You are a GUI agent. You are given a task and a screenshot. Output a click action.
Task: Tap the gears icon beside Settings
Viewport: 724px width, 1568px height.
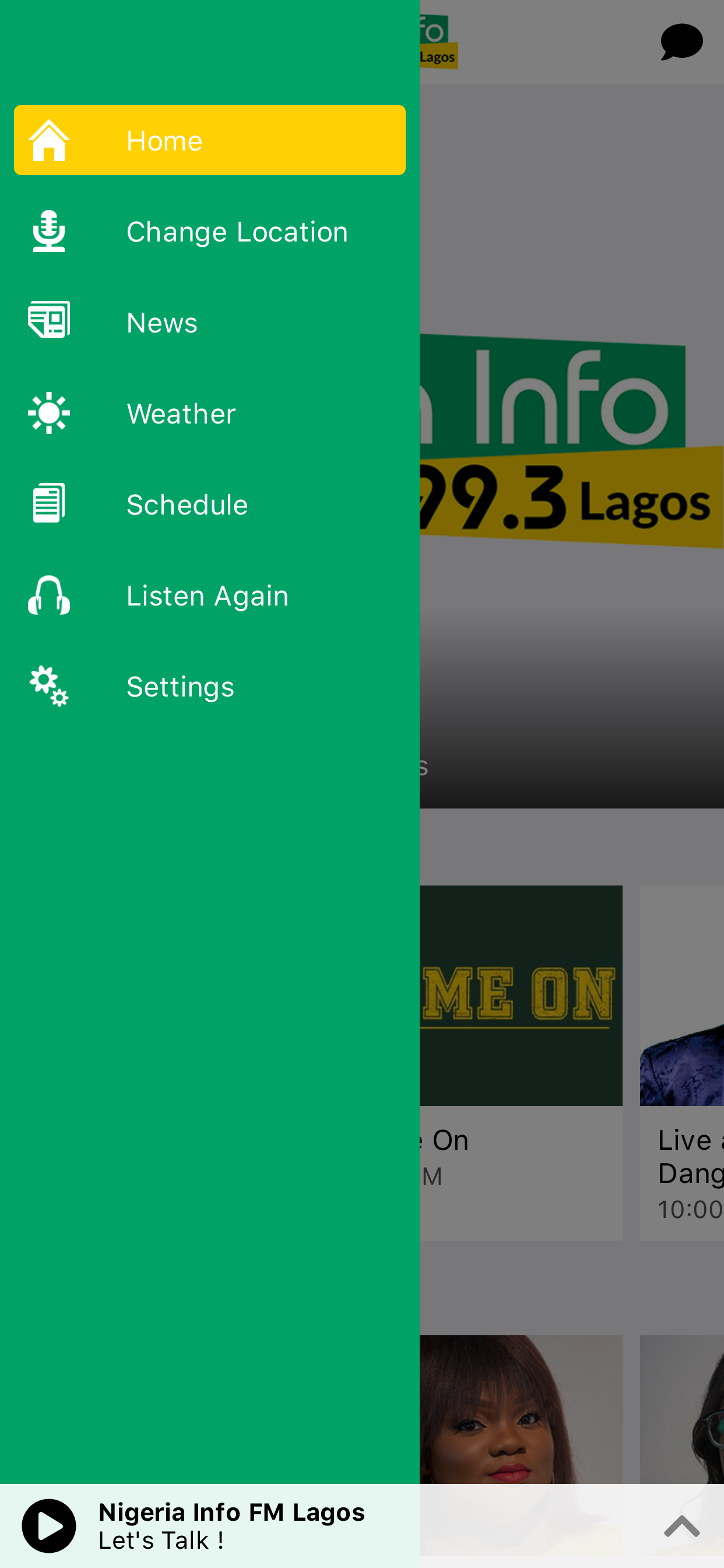[48, 686]
